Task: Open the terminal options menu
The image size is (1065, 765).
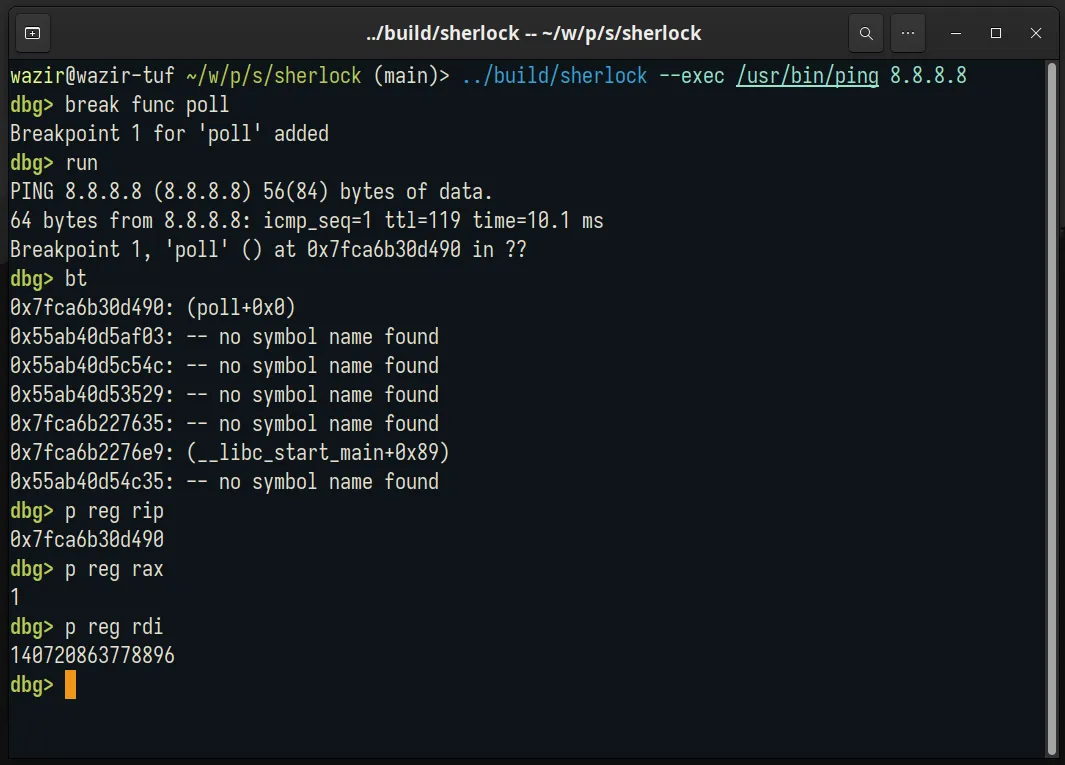Action: click(907, 33)
